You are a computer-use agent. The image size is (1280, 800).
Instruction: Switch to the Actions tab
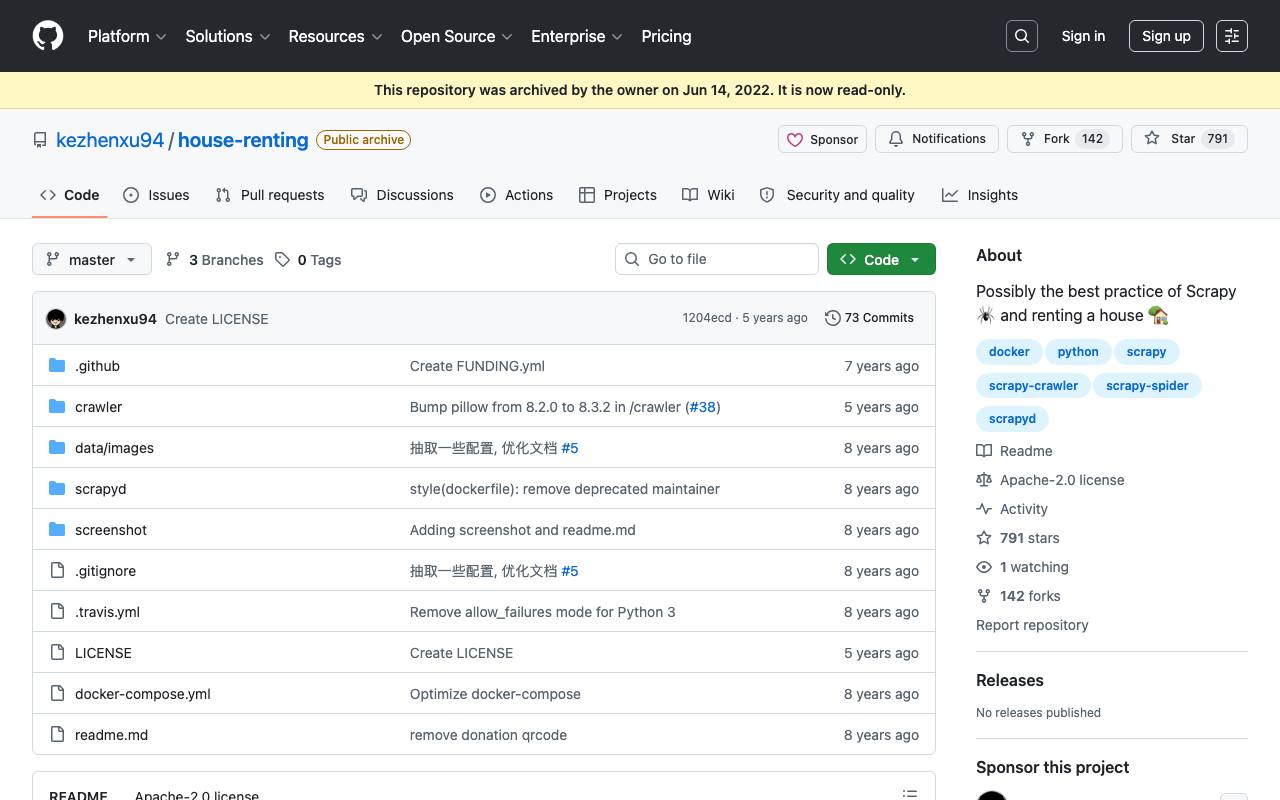516,195
